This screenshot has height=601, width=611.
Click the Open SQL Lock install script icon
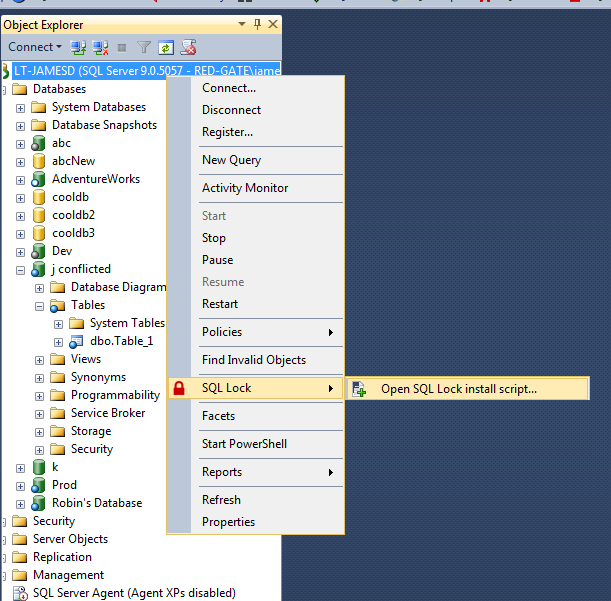point(360,389)
